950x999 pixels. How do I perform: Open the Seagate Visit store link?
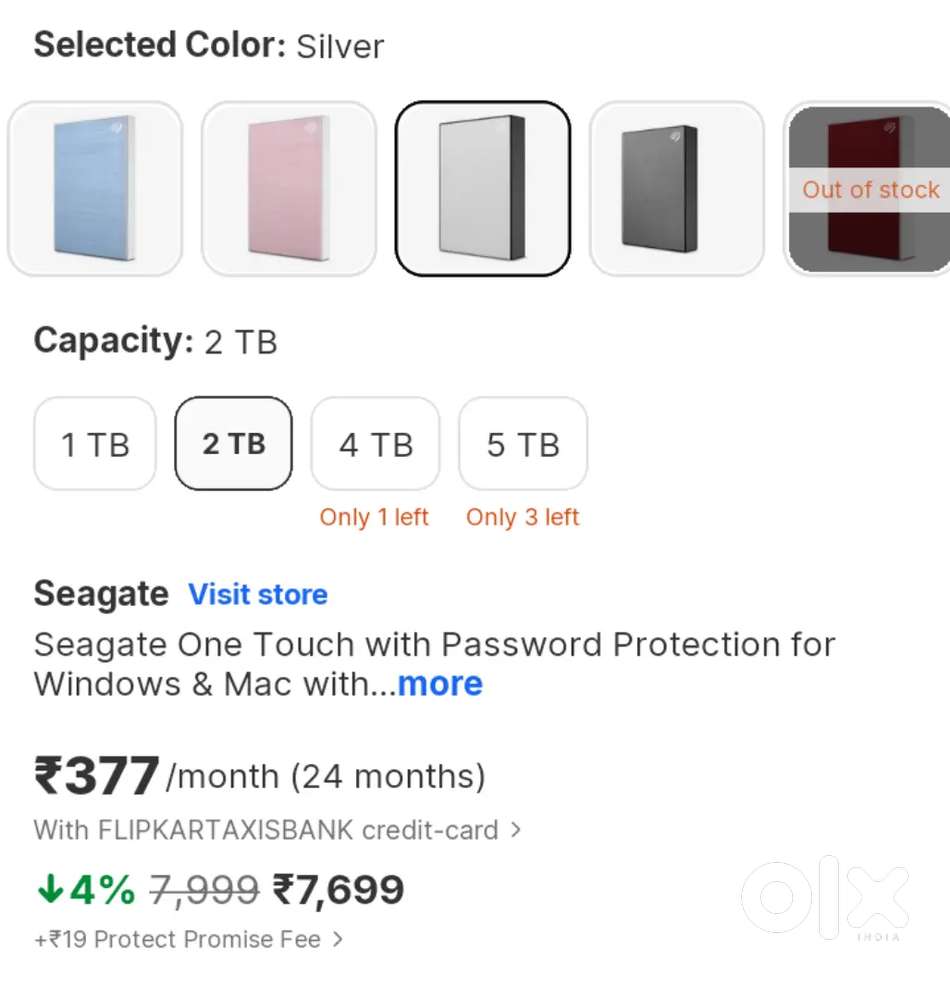[258, 594]
